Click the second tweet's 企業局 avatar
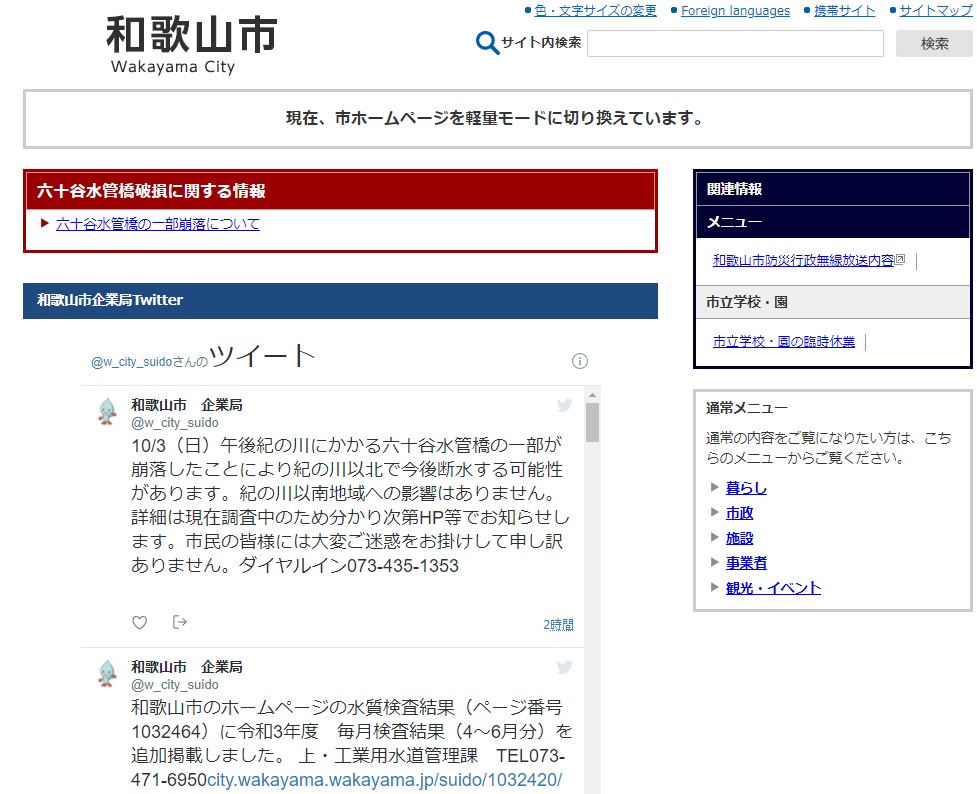The image size is (977, 794). [107, 674]
